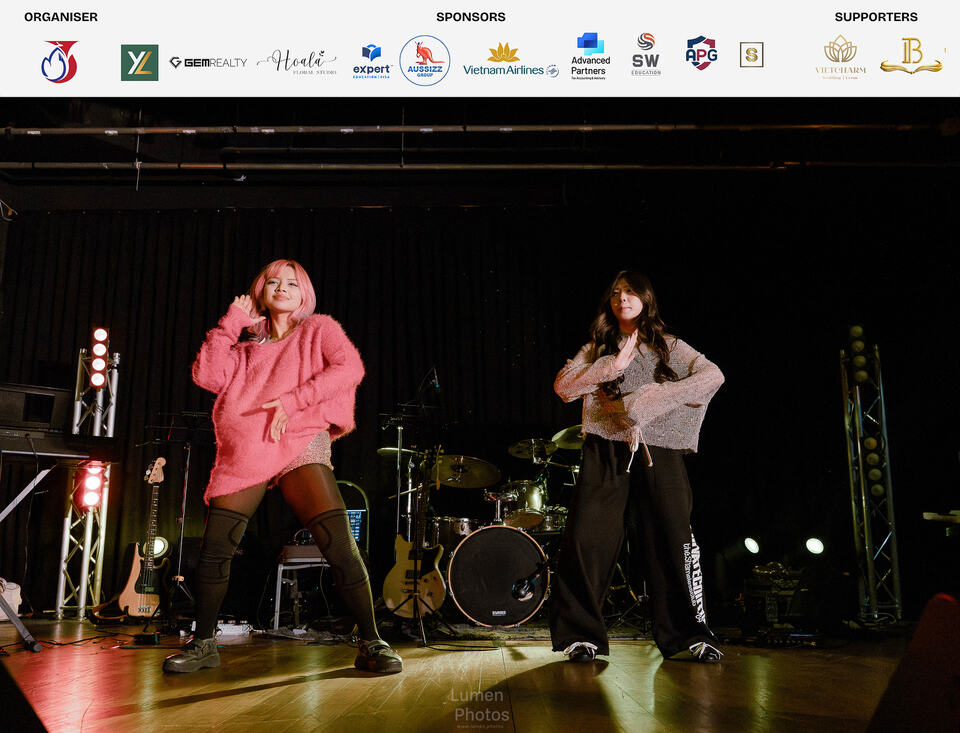
Task: Select the APG shield logo
Action: tap(701, 53)
